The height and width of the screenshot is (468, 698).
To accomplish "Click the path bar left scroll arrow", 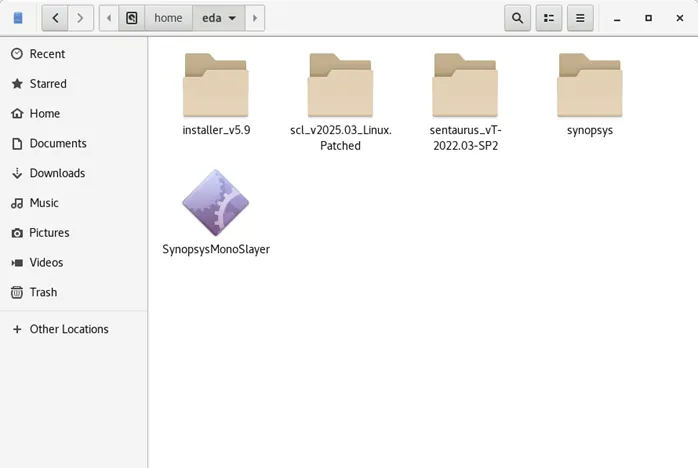I will (x=109, y=18).
